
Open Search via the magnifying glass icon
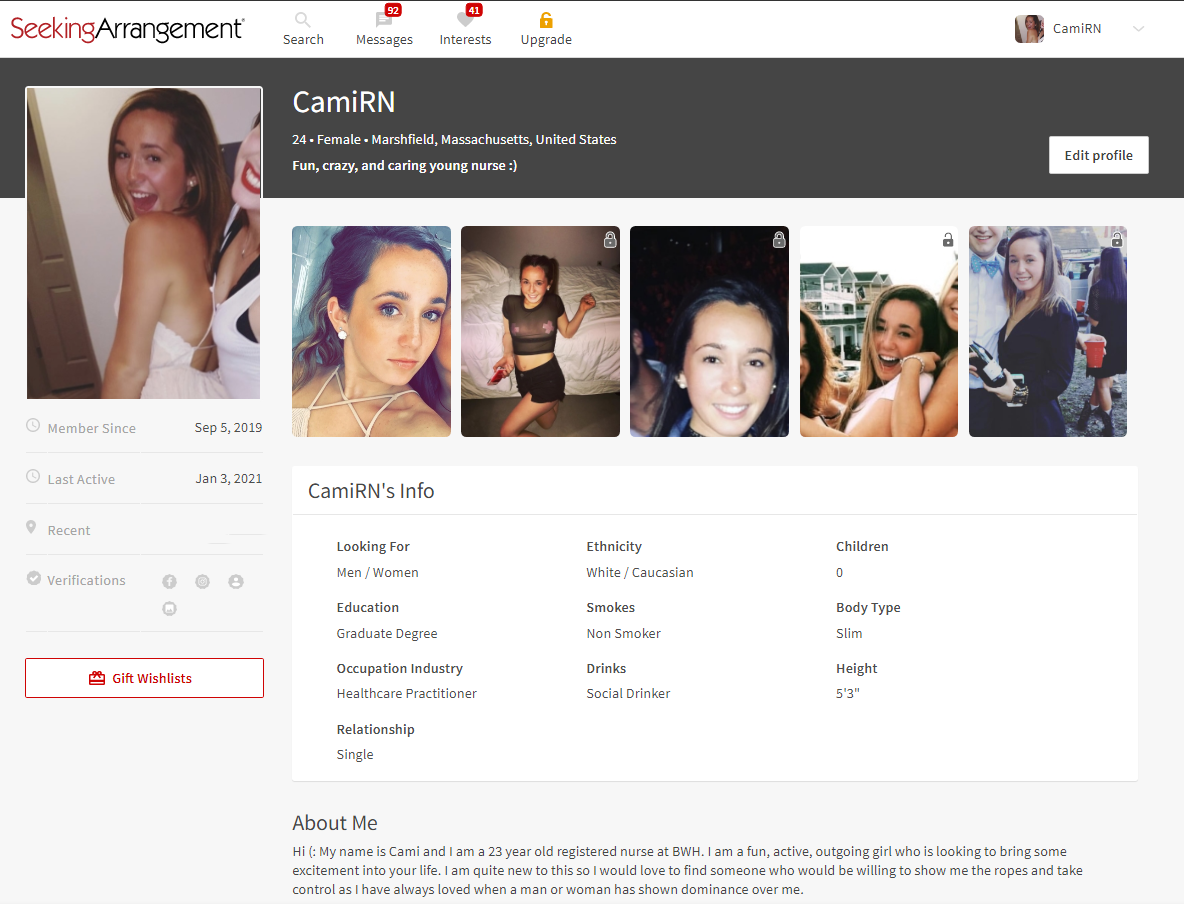coord(302,20)
